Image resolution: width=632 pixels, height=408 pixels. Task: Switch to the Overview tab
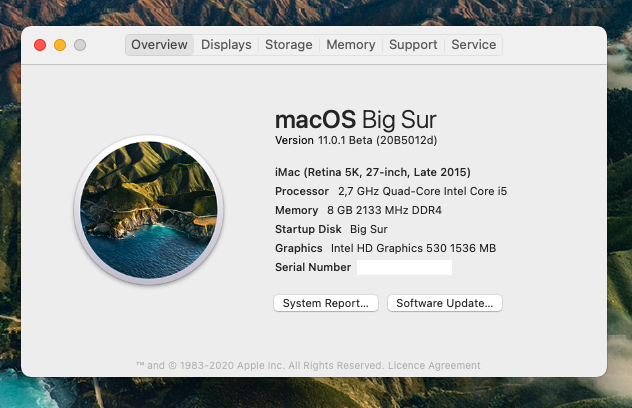click(159, 45)
